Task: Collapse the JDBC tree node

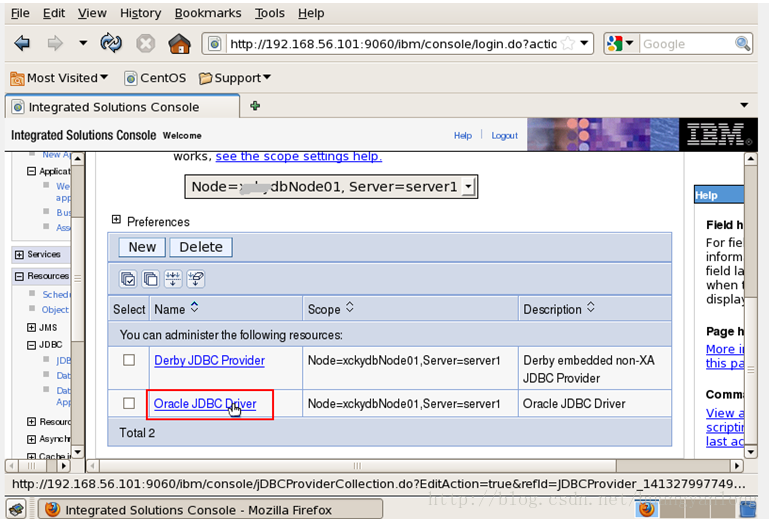Action: click(31, 345)
